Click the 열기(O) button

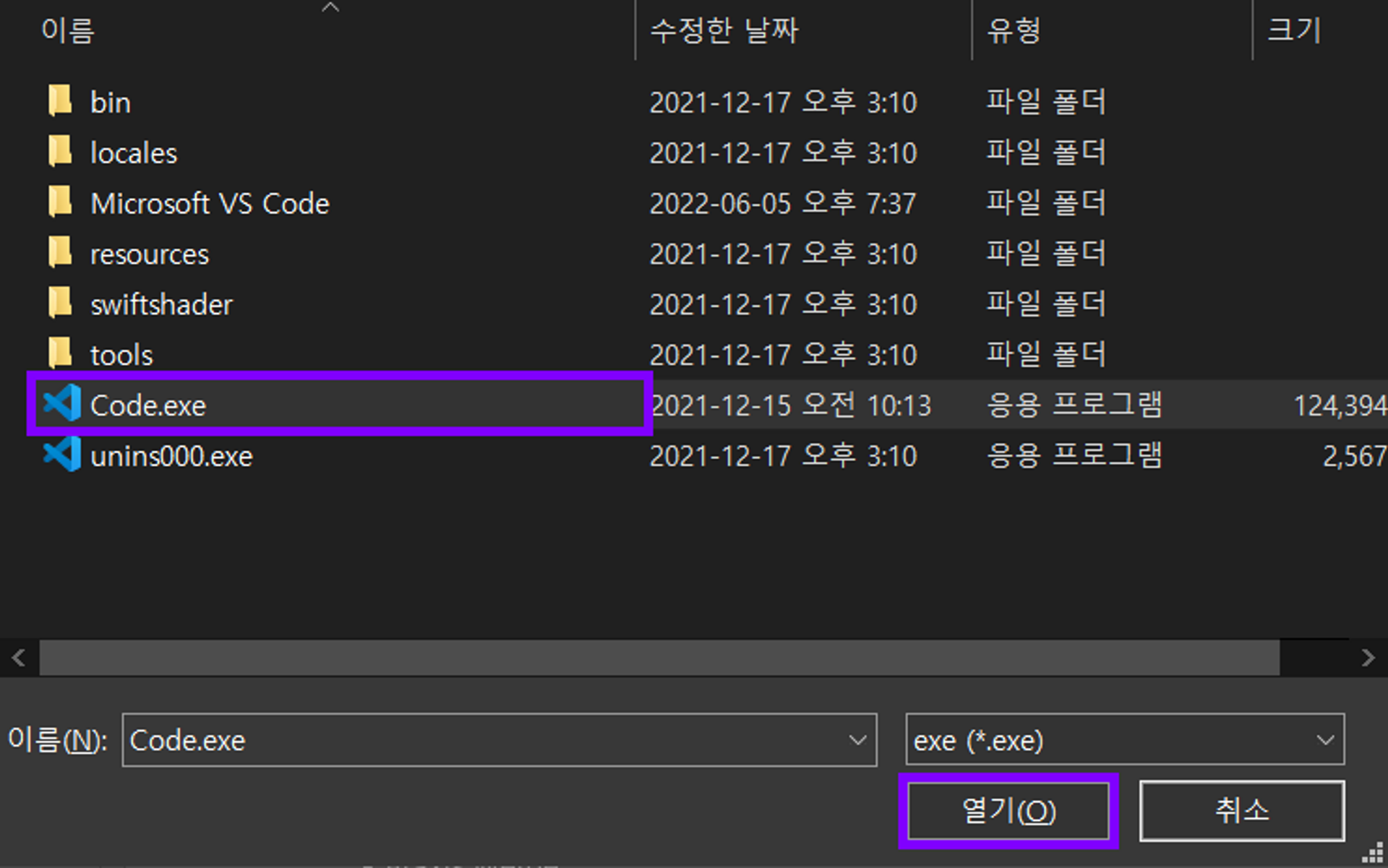click(x=1008, y=811)
